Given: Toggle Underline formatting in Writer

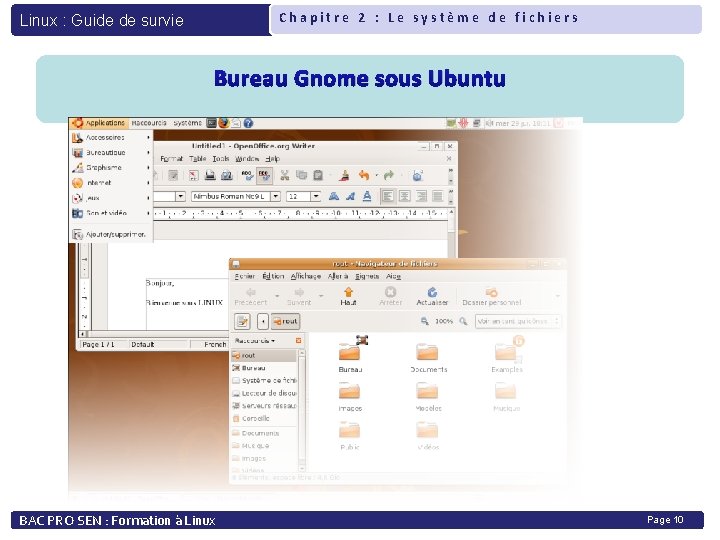Looking at the screenshot, I should (367, 197).
